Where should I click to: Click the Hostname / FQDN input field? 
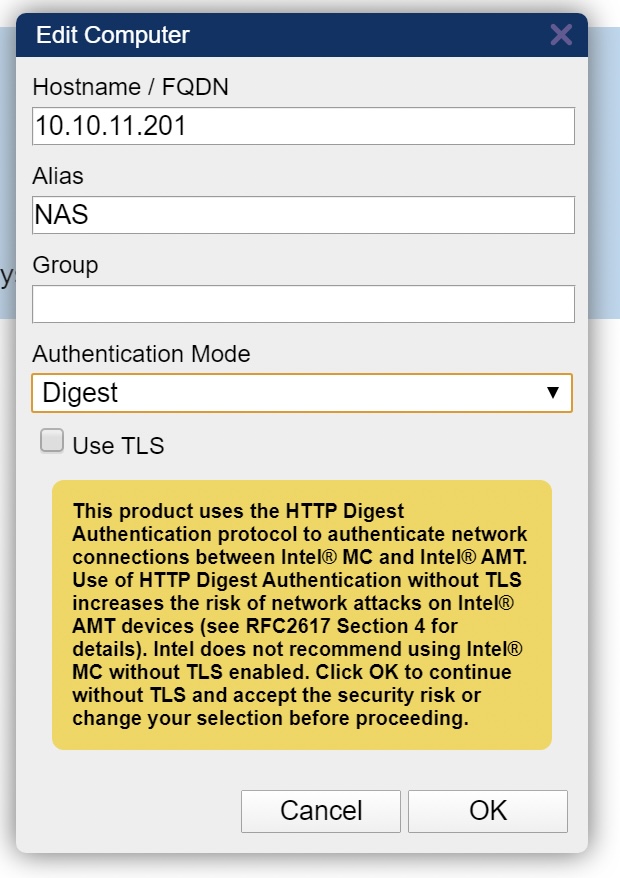(x=304, y=126)
